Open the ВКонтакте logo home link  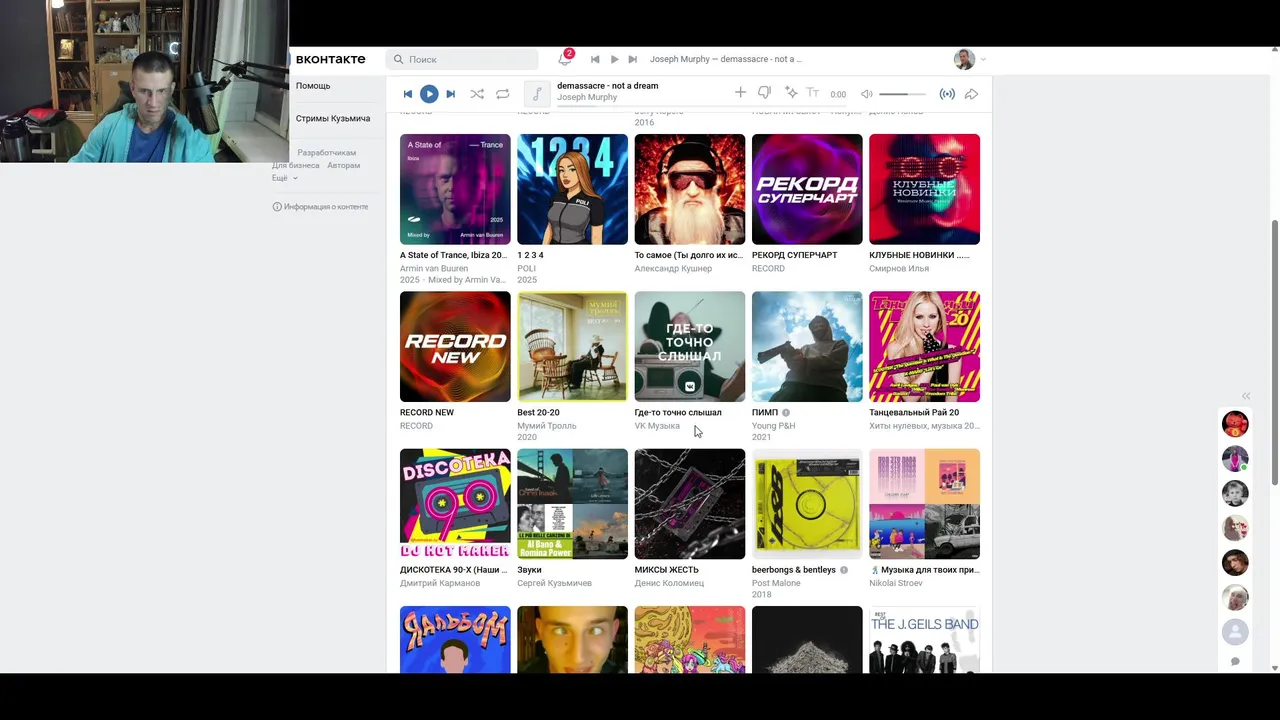click(x=330, y=59)
